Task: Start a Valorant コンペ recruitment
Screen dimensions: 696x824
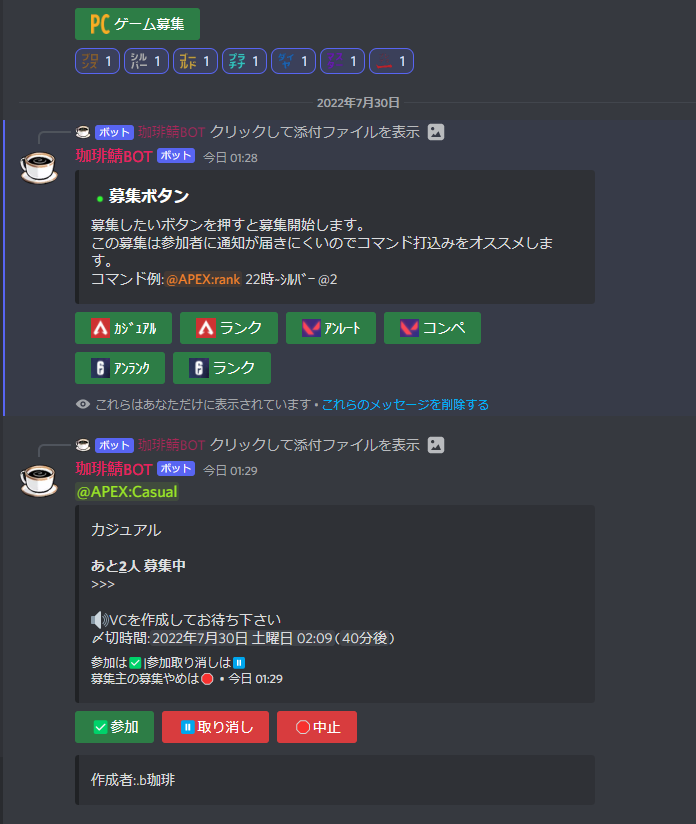Action: [x=432, y=328]
